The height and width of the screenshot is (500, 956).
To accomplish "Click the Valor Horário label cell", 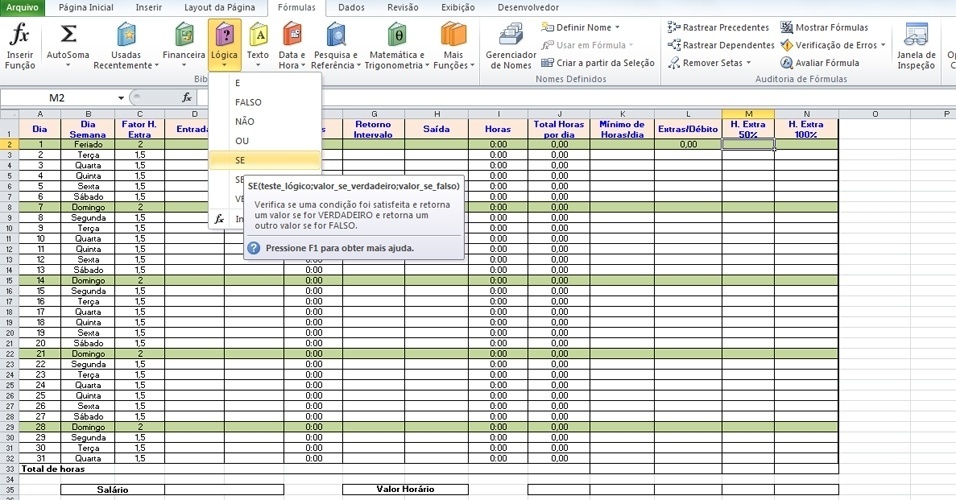I will tap(405, 489).
